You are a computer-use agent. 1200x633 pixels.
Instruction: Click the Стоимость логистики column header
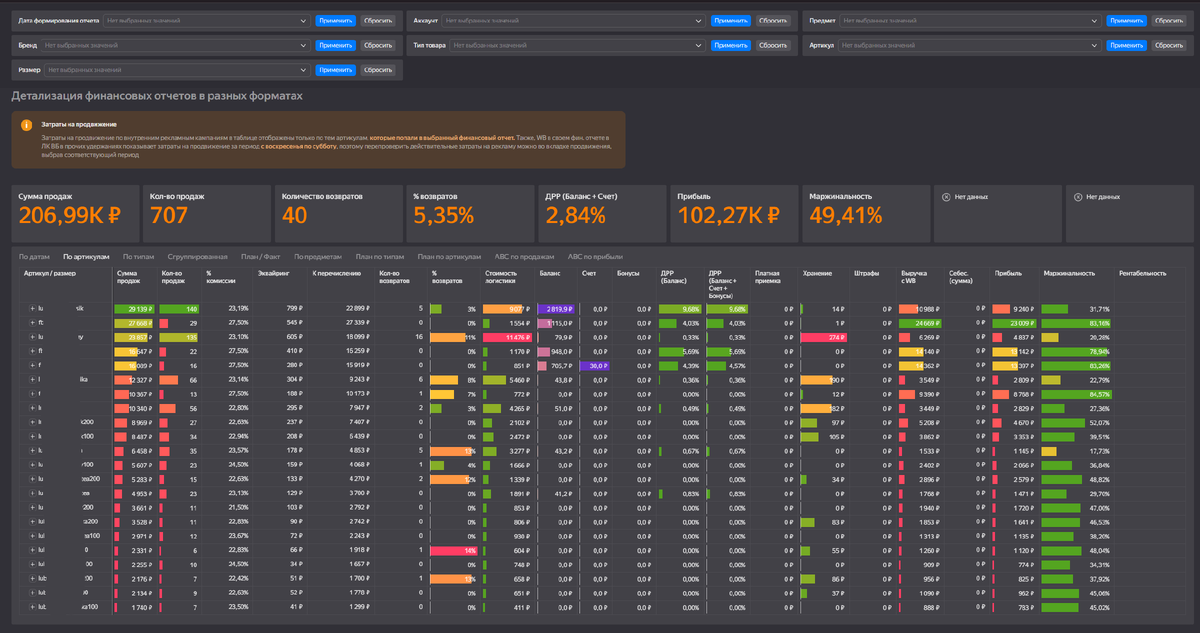pyautogui.click(x=503, y=276)
